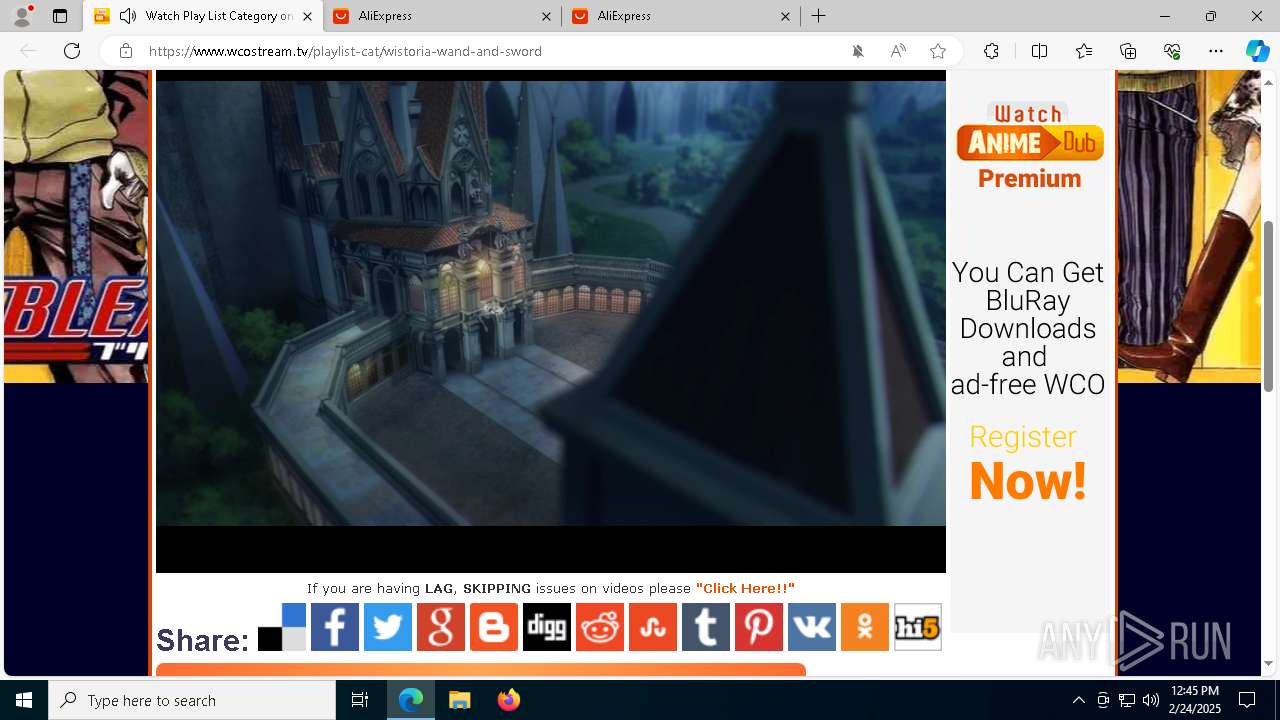The width and height of the screenshot is (1280, 720).
Task: Open Edge Settings and more menu
Action: pyautogui.click(x=1216, y=51)
